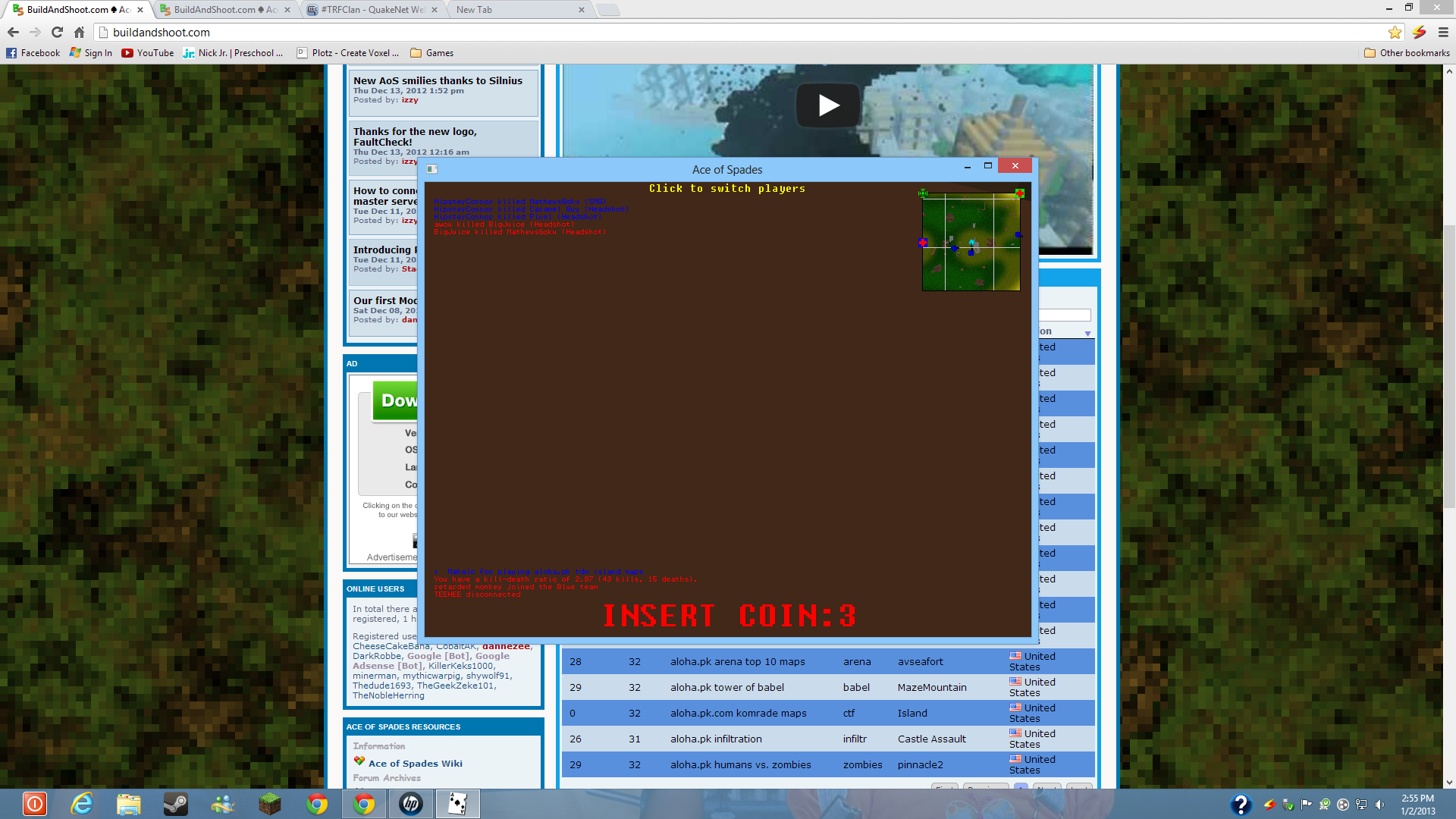Open the Games bookmarks folder
Viewport: 1456px width, 819px height.
pyautogui.click(x=431, y=53)
